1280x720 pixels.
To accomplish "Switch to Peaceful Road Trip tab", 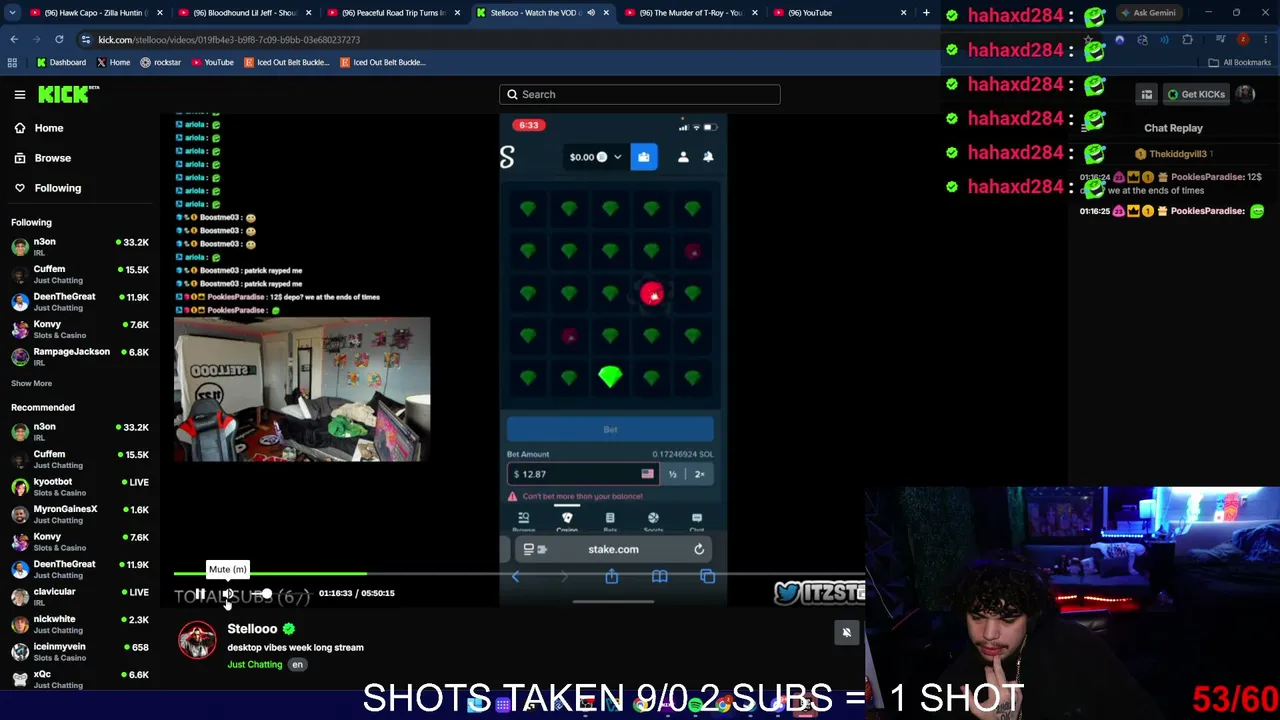I will tap(394, 13).
